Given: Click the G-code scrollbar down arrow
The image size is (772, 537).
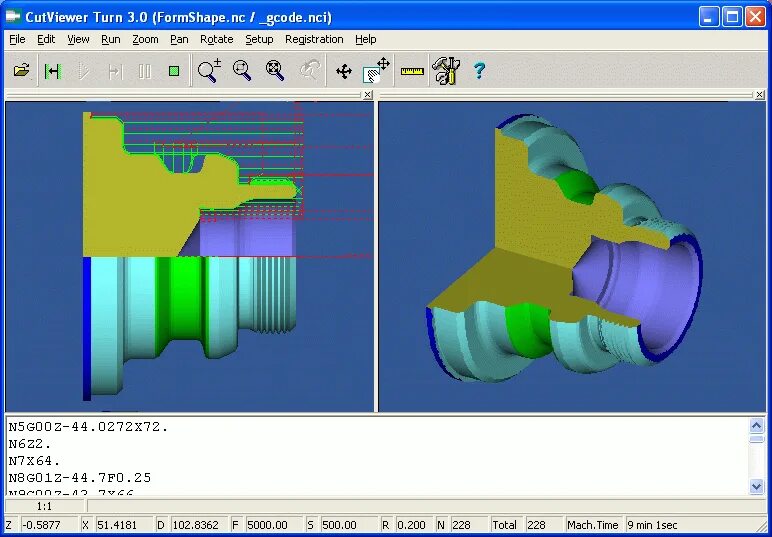Looking at the screenshot, I should 757,486.
